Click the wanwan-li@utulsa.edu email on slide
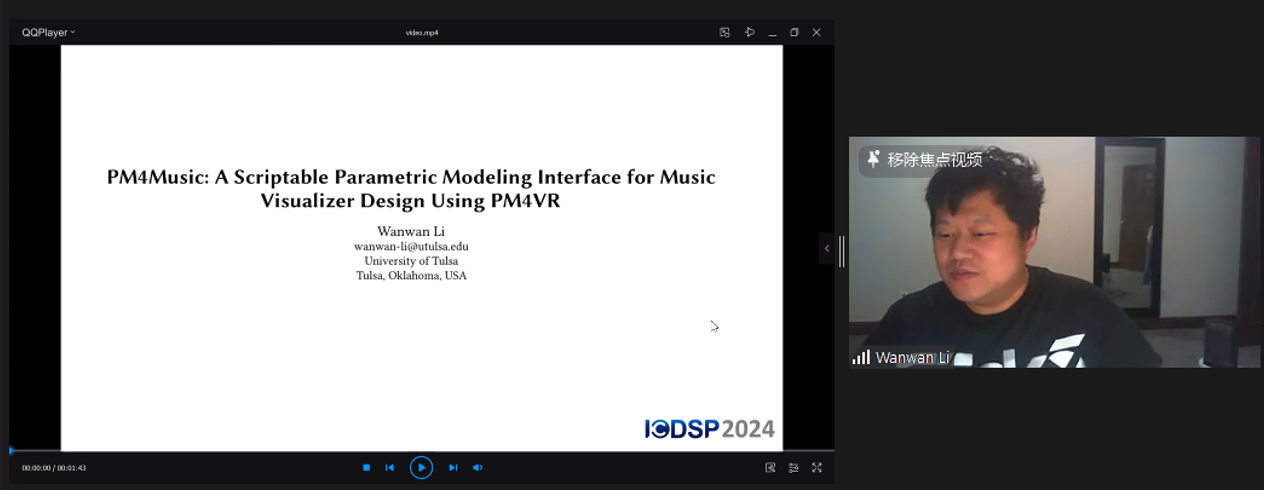 (411, 246)
